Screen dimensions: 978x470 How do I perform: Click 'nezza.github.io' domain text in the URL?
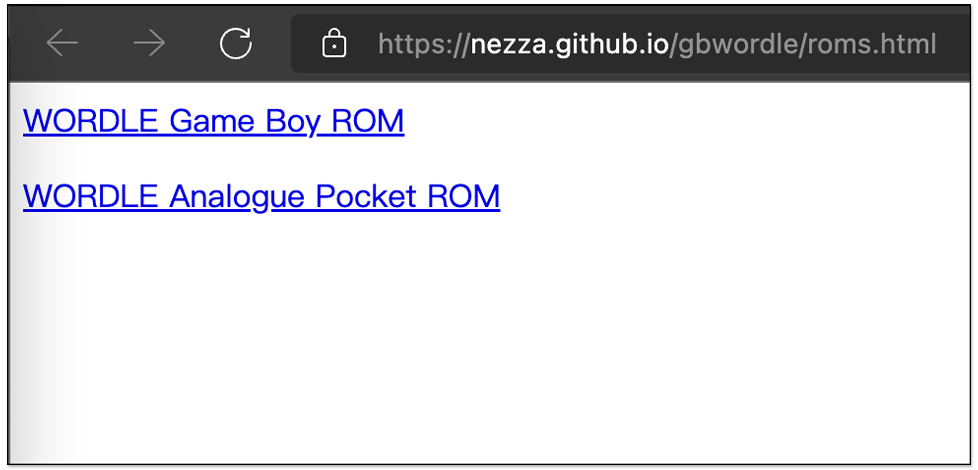(x=569, y=44)
